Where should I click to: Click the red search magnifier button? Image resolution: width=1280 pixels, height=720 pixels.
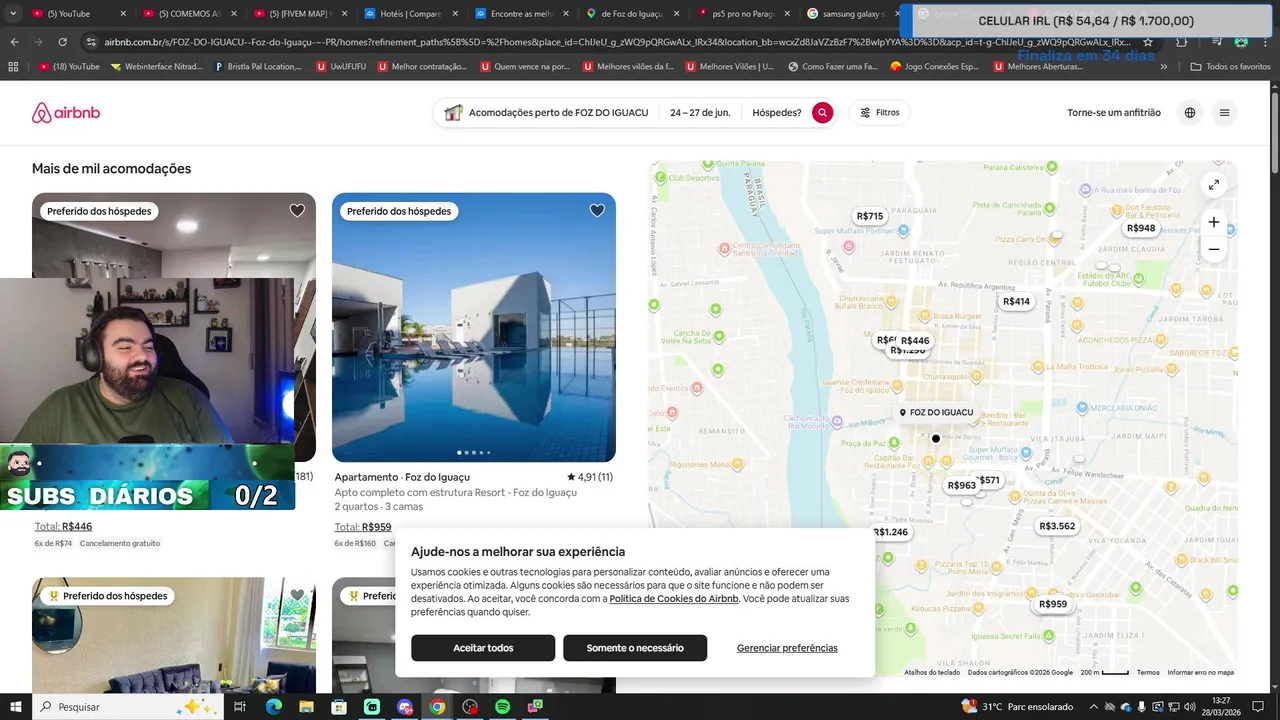pyautogui.click(x=822, y=113)
